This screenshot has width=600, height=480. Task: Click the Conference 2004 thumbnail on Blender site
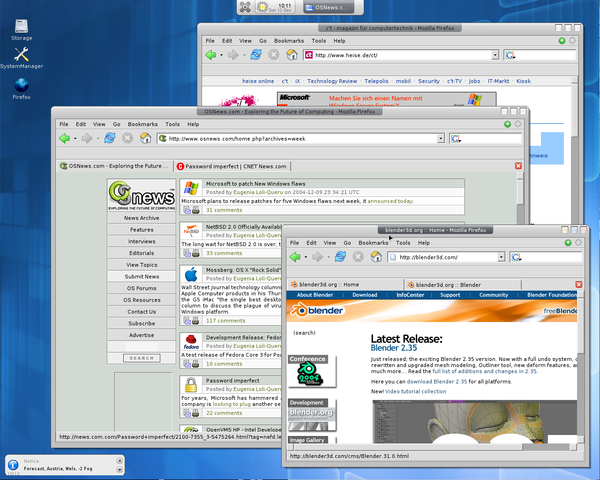point(312,372)
